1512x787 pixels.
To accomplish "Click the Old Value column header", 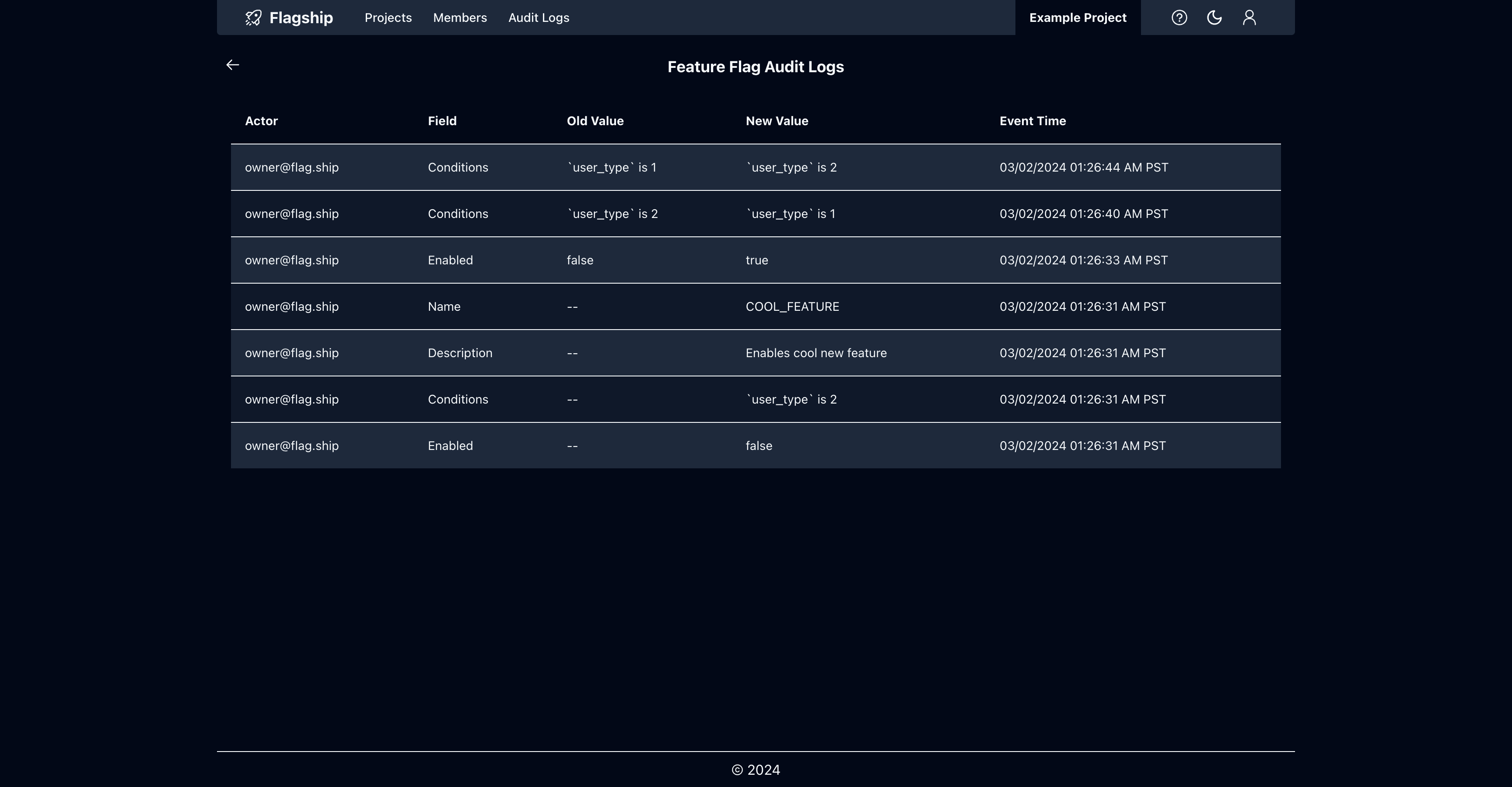I will tap(595, 121).
